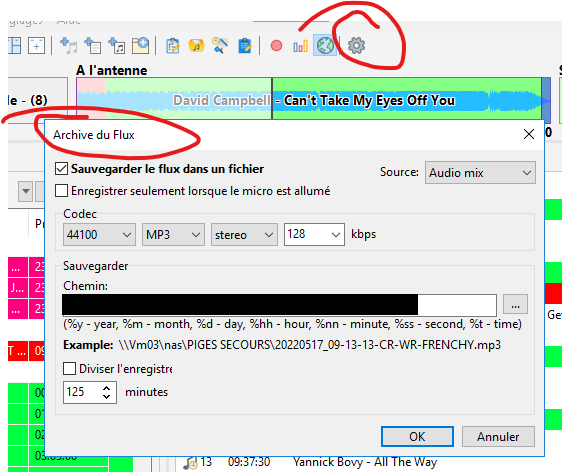562x472 pixels.
Task: Open the Audio mix source dropdown
Action: pyautogui.click(x=480, y=173)
